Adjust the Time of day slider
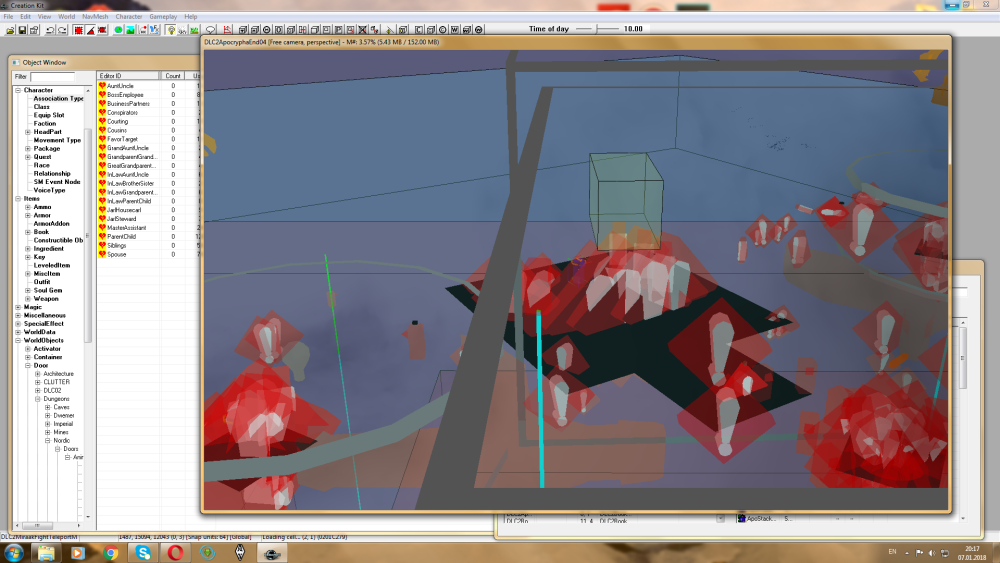Screen dimensions: 1000x563 pos(597,29)
